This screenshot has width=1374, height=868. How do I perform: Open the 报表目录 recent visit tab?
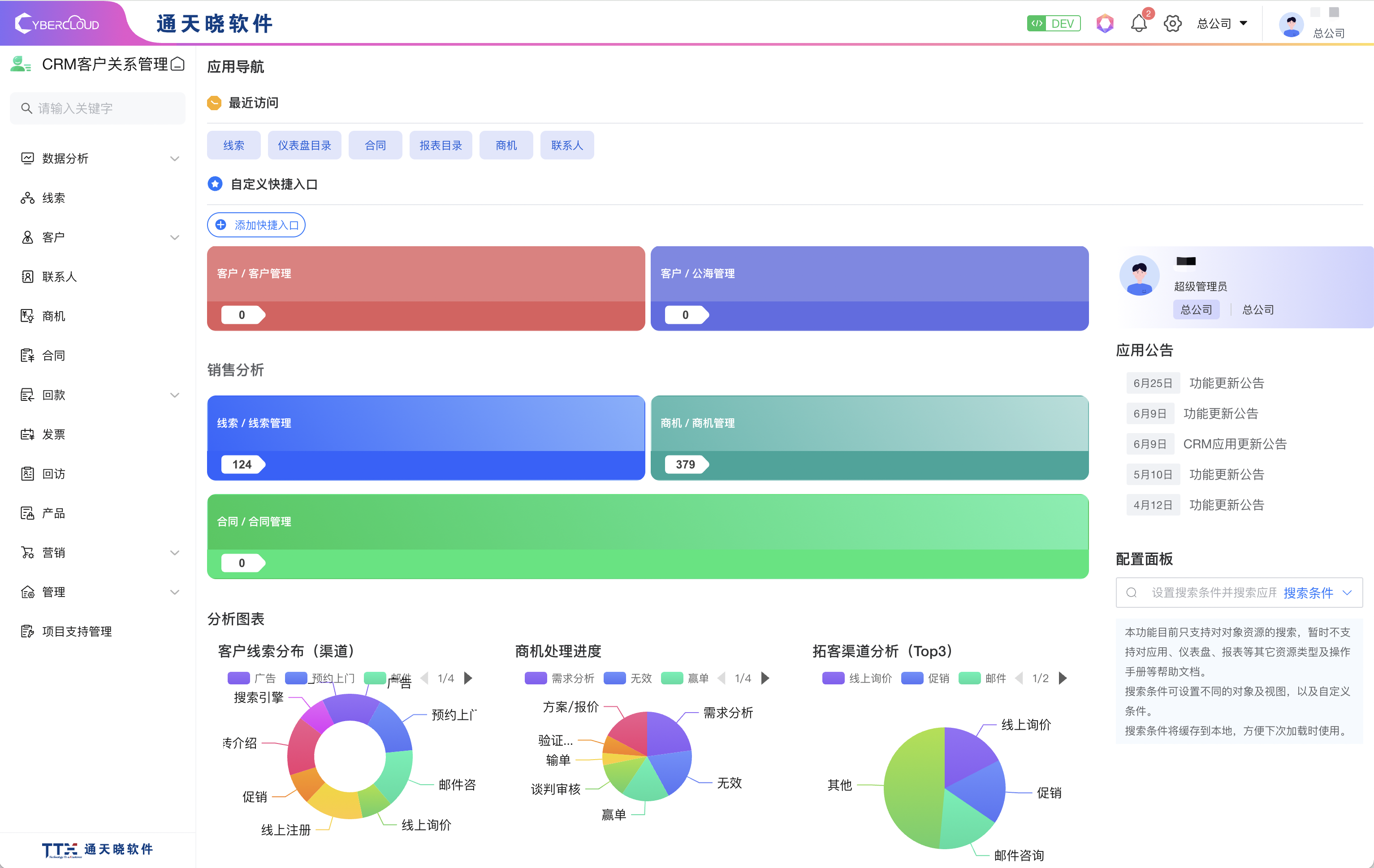tap(441, 146)
